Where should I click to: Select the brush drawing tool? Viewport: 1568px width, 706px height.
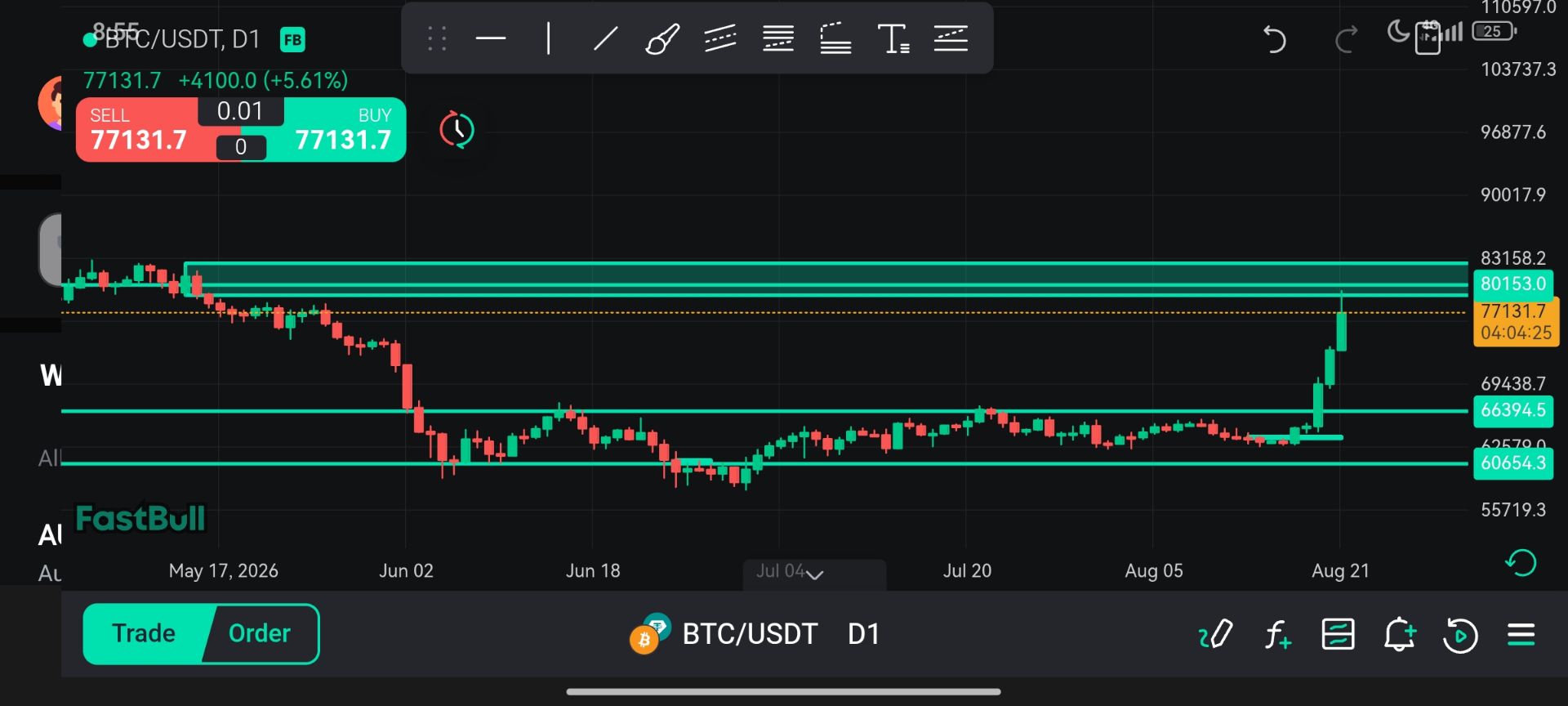pyautogui.click(x=661, y=38)
